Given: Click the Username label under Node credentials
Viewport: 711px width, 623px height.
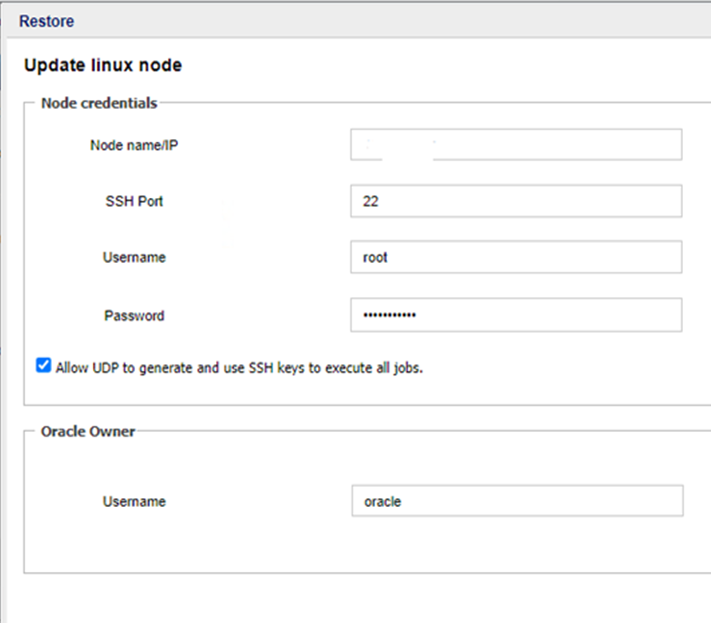Looking at the screenshot, I should (134, 257).
